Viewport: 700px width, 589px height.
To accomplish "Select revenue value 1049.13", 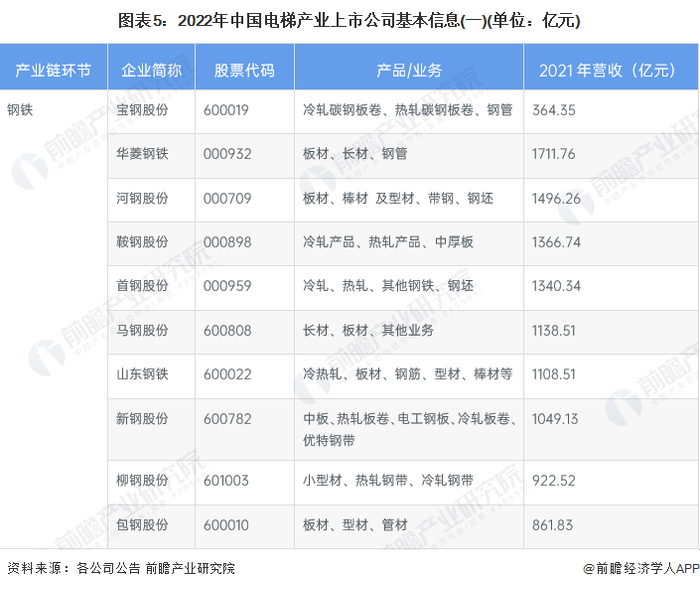I will [x=555, y=419].
